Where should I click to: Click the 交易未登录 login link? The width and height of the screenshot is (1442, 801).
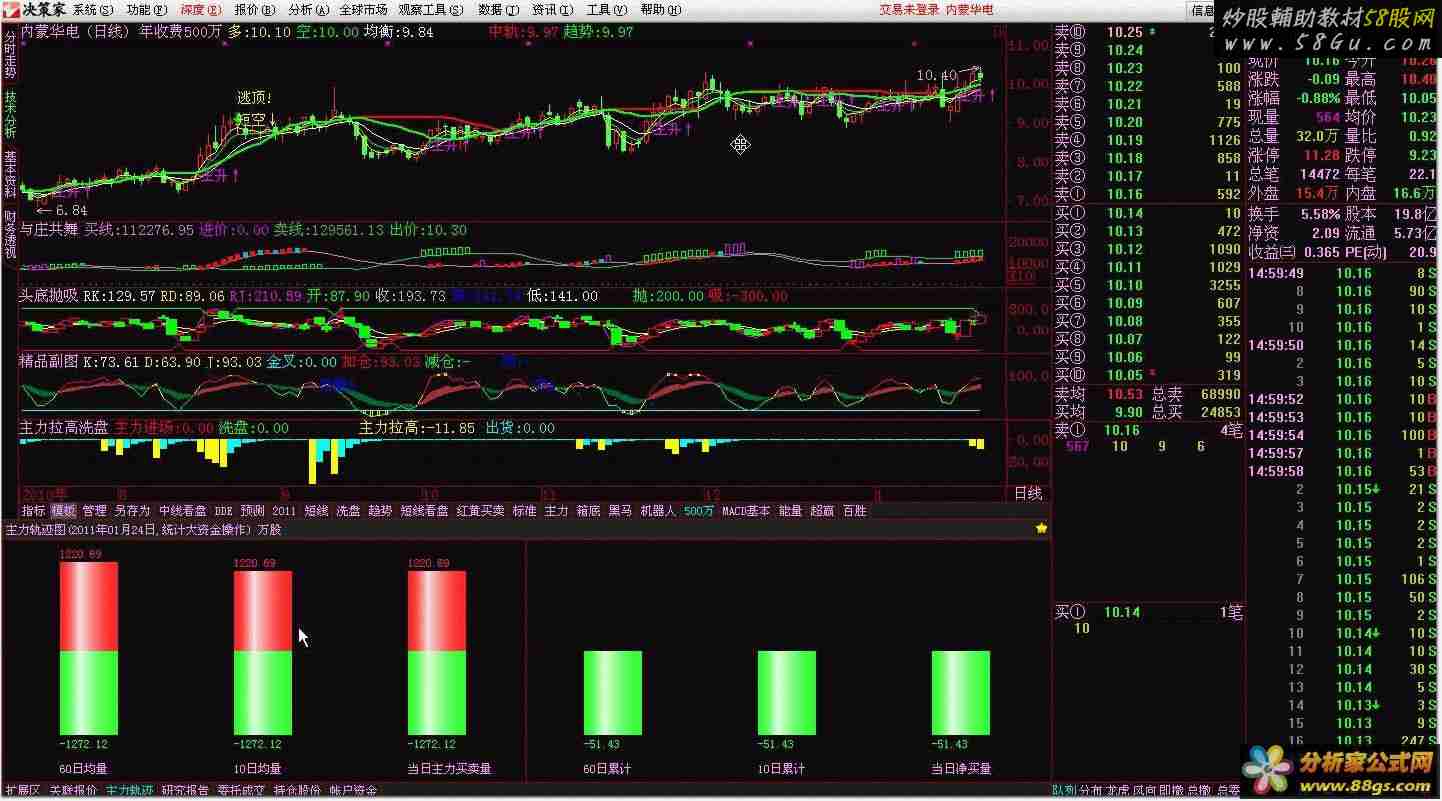click(909, 9)
